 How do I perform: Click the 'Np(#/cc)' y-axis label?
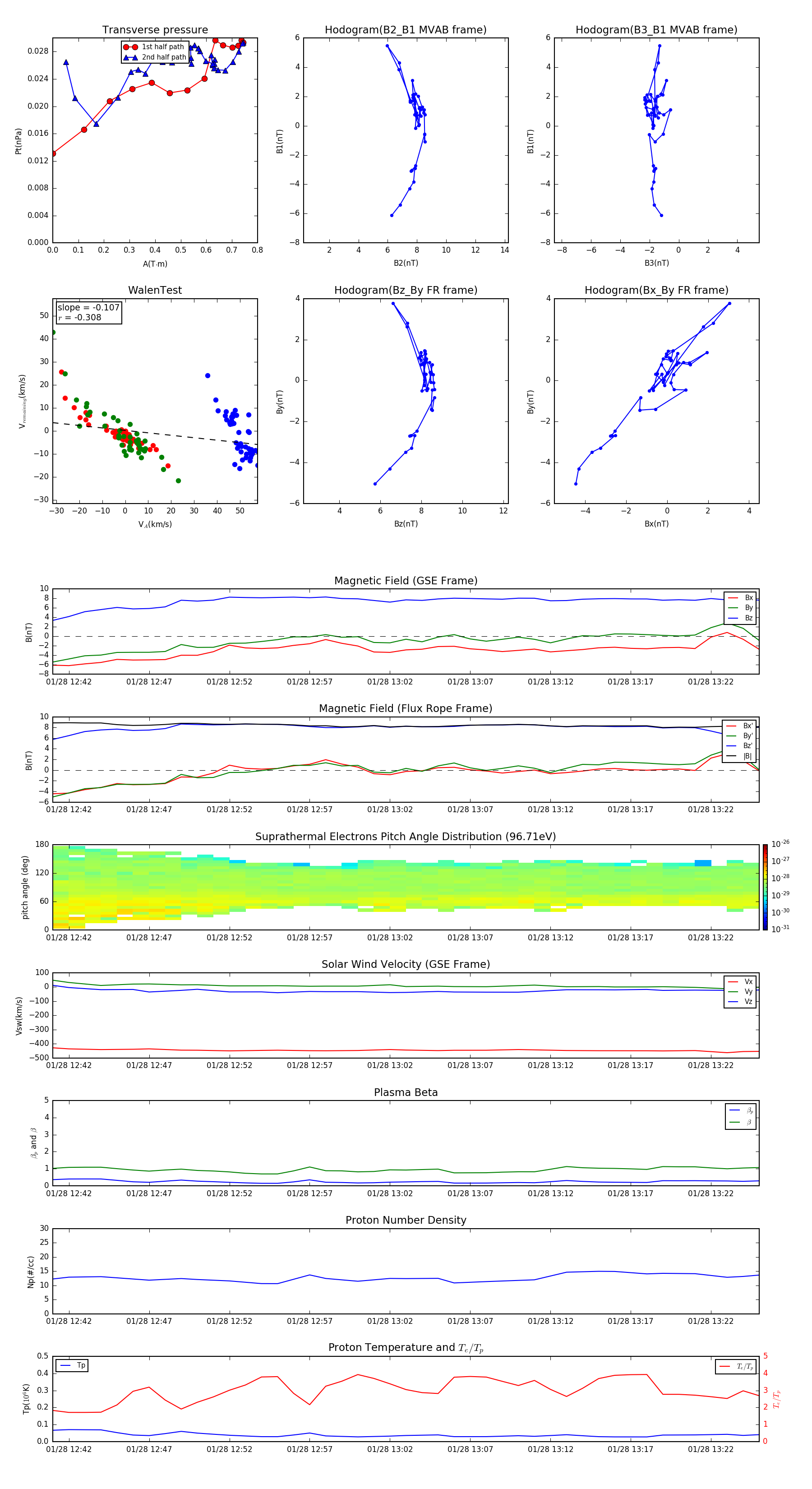pos(31,1272)
